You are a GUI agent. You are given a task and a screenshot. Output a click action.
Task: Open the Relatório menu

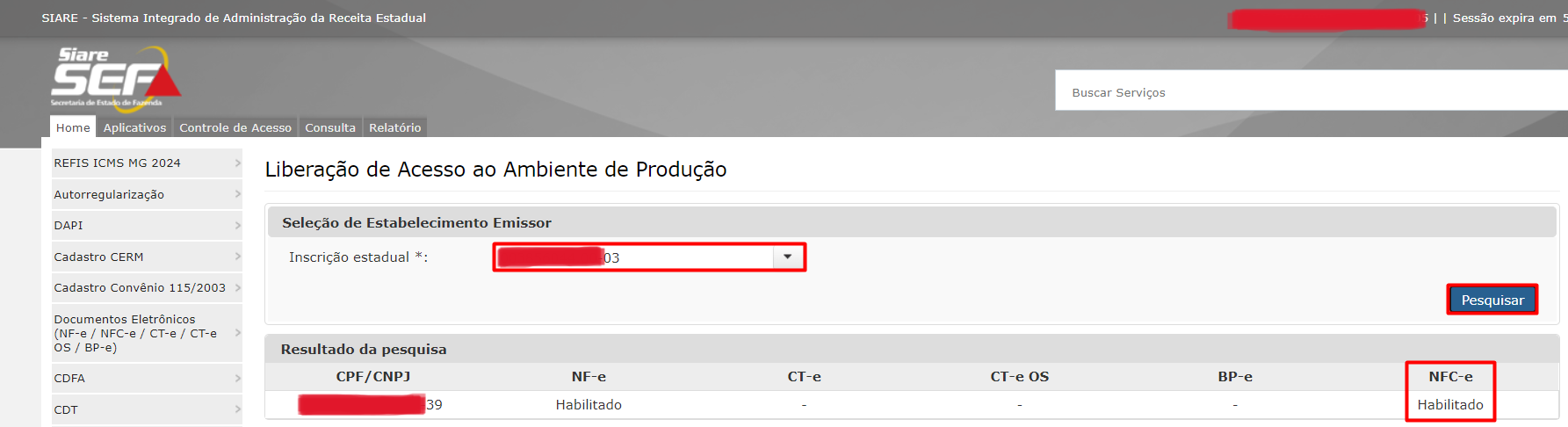pos(395,127)
